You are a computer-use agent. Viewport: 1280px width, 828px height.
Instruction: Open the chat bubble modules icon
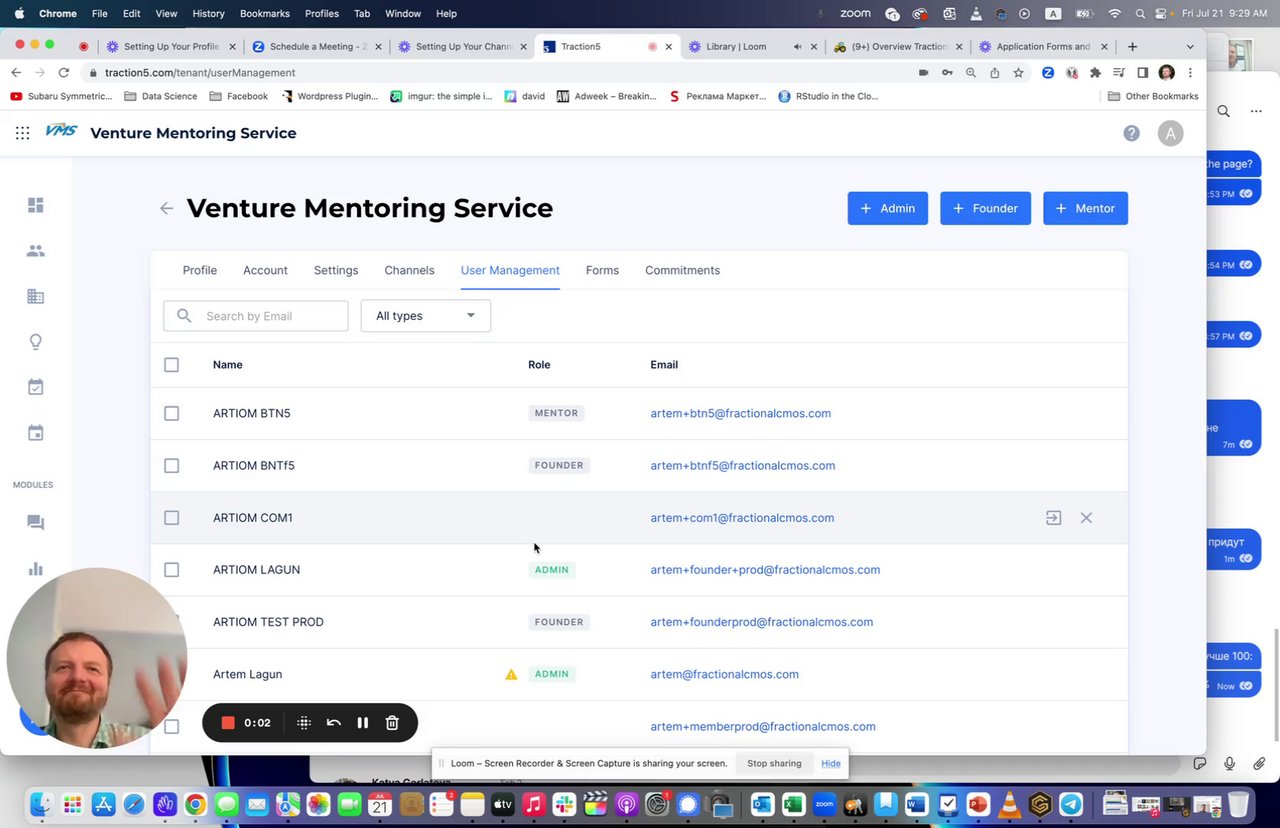pyautogui.click(x=36, y=523)
